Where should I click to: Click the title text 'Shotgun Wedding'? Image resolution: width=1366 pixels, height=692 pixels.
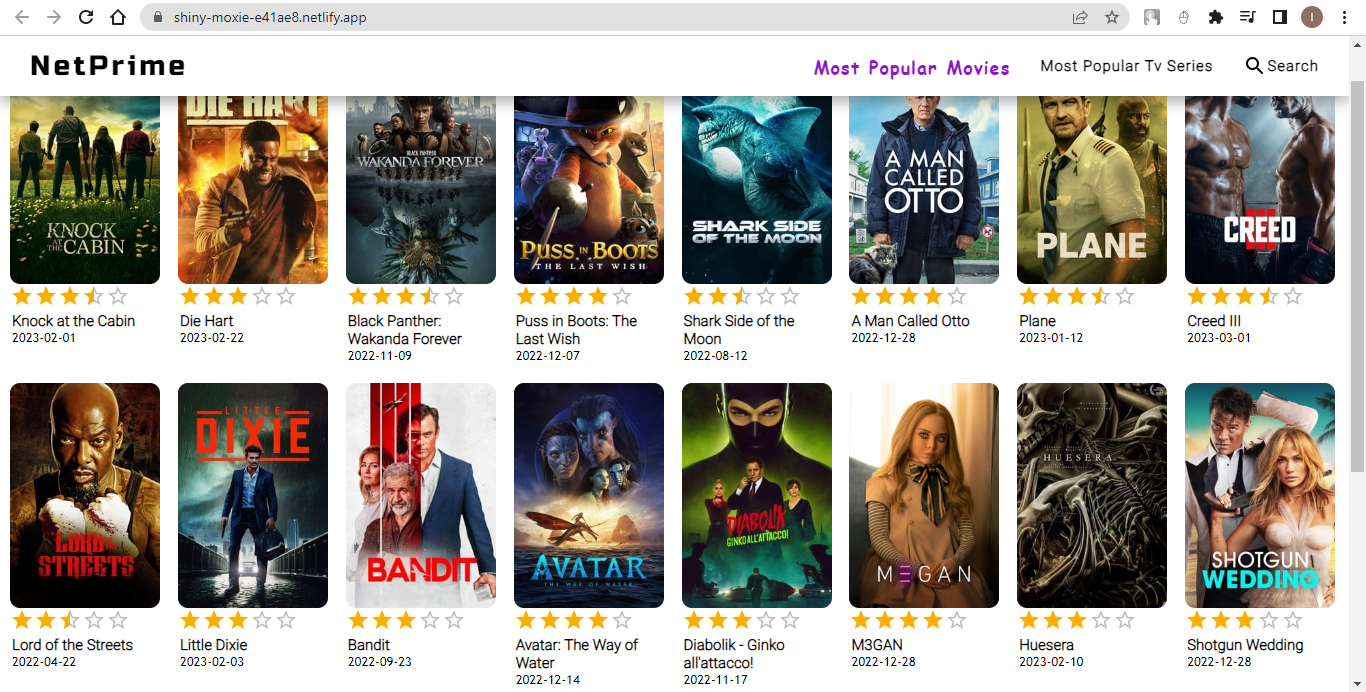[1245, 645]
